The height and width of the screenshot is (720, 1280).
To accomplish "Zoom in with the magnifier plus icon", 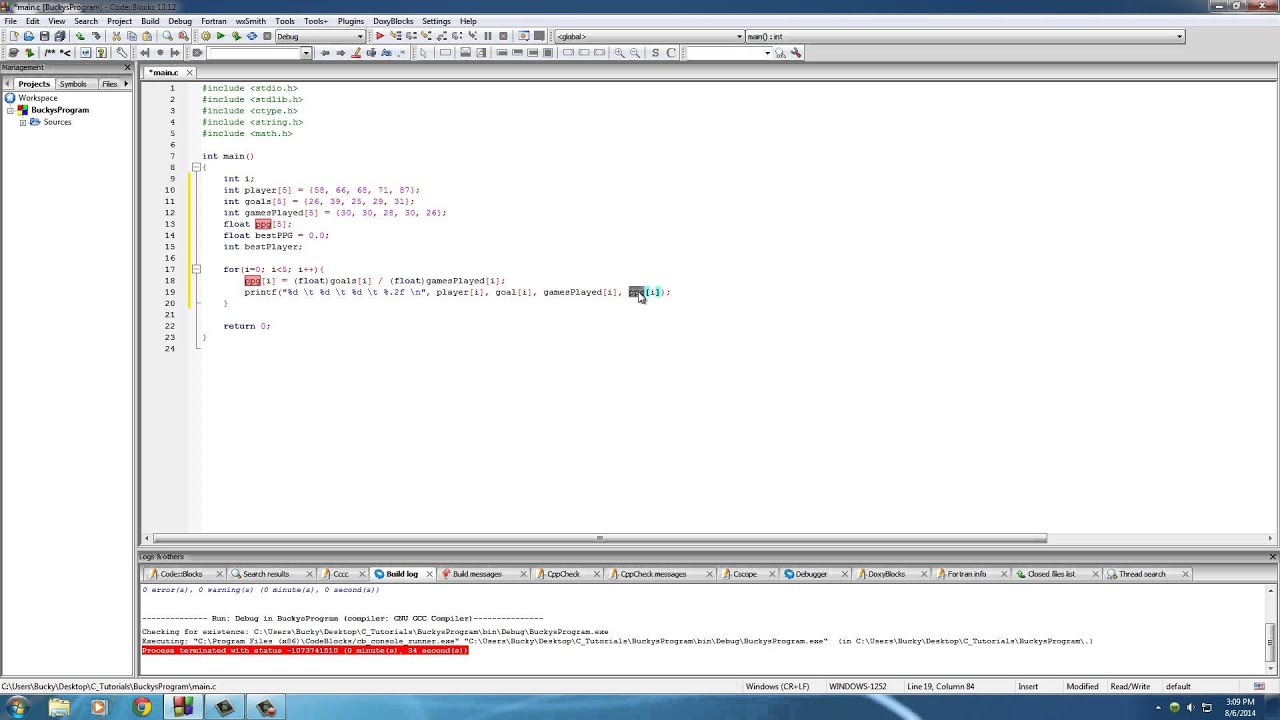I will point(619,52).
